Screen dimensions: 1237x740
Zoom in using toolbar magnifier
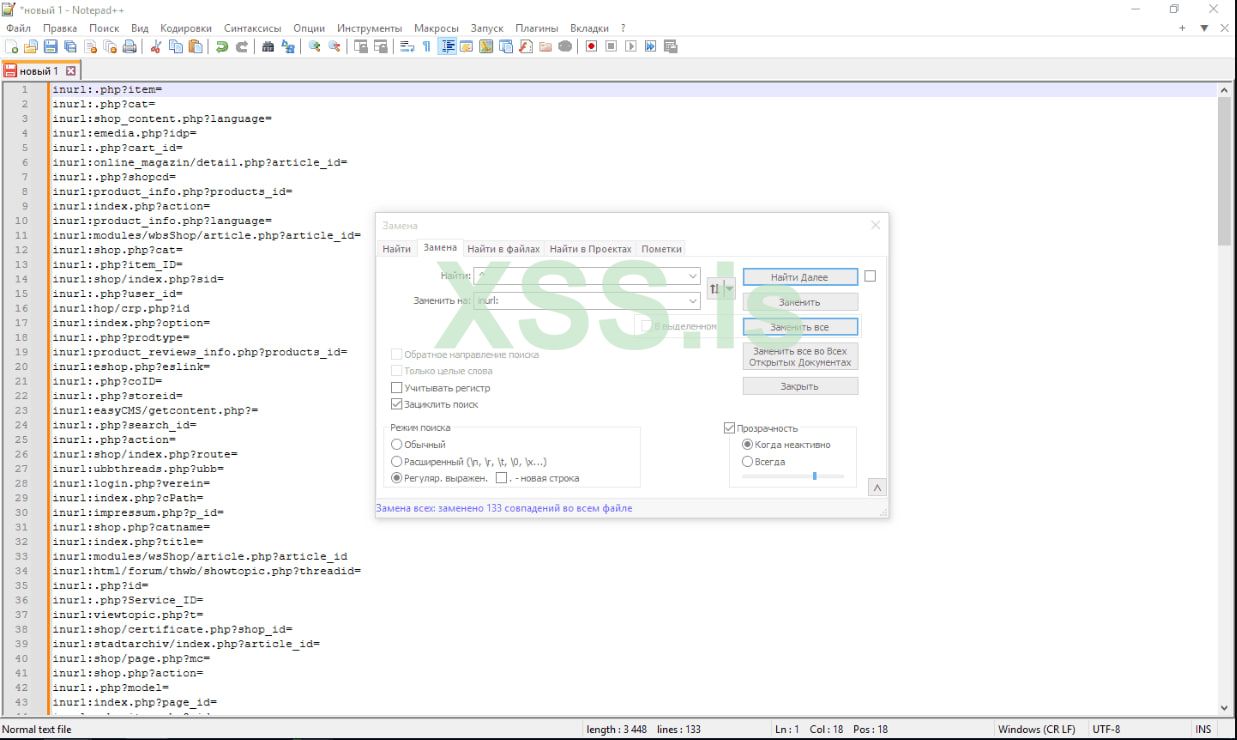point(315,46)
